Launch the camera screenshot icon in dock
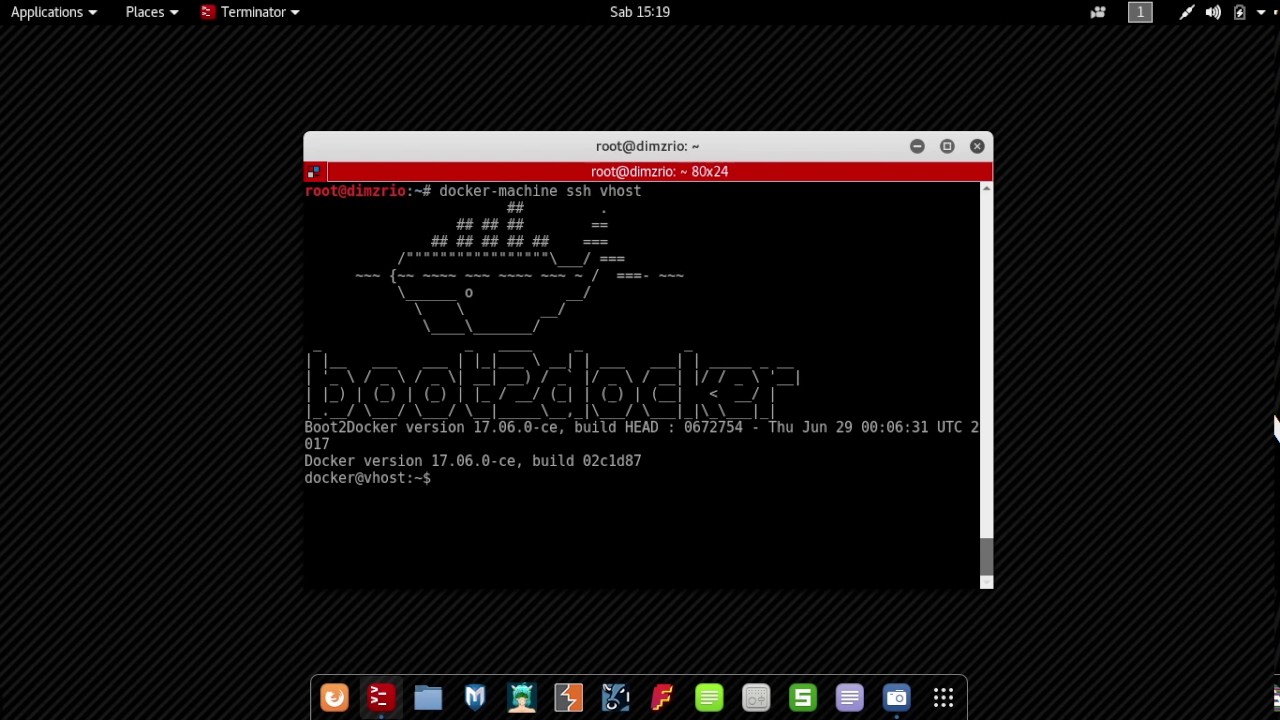This screenshot has height=720, width=1280. tap(897, 697)
